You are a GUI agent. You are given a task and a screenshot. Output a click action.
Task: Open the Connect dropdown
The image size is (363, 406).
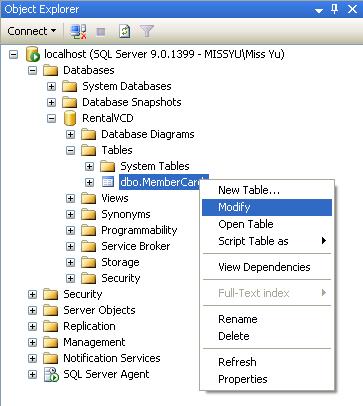point(32,31)
